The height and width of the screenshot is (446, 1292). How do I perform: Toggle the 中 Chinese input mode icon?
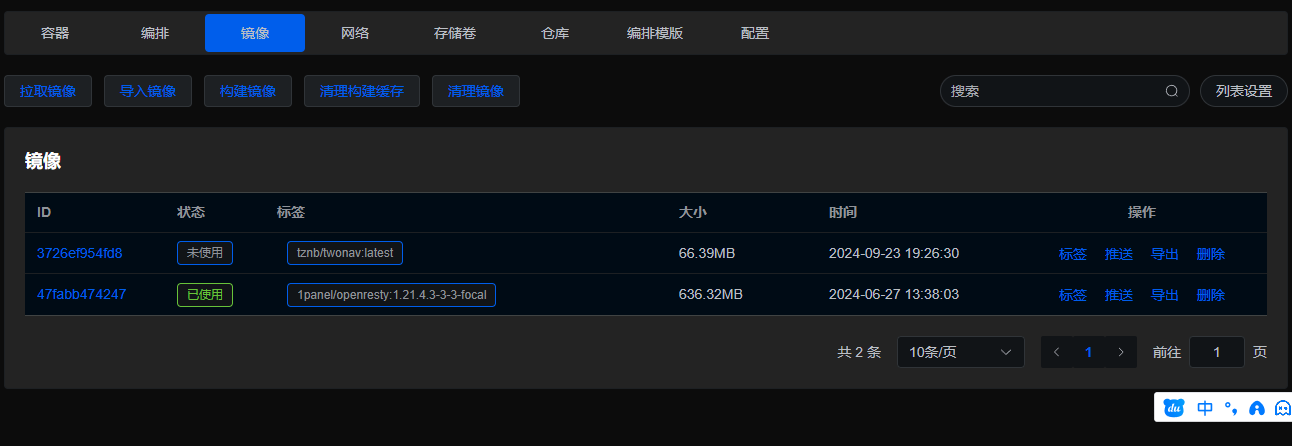tap(1205, 408)
